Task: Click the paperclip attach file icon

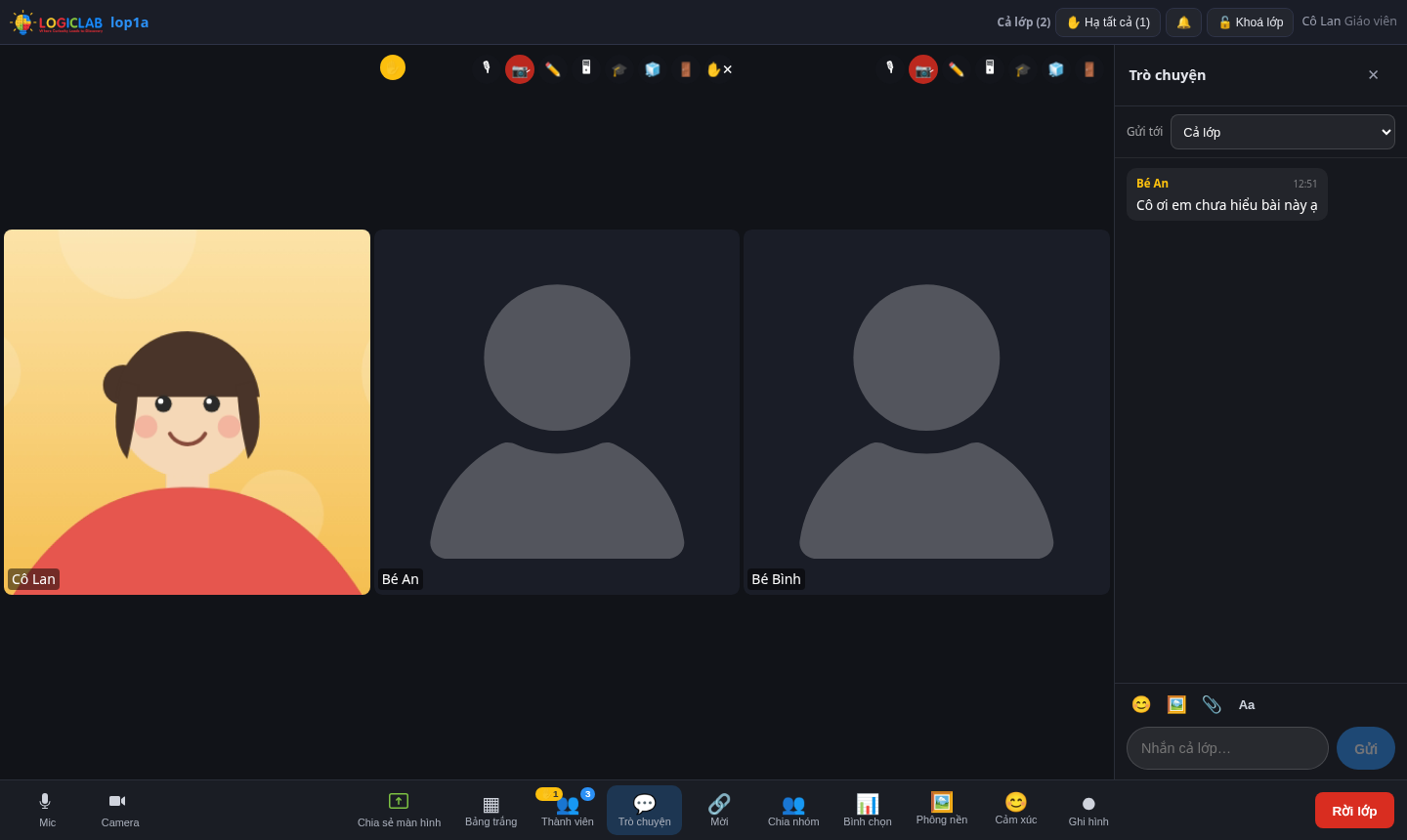Action: tap(1212, 704)
